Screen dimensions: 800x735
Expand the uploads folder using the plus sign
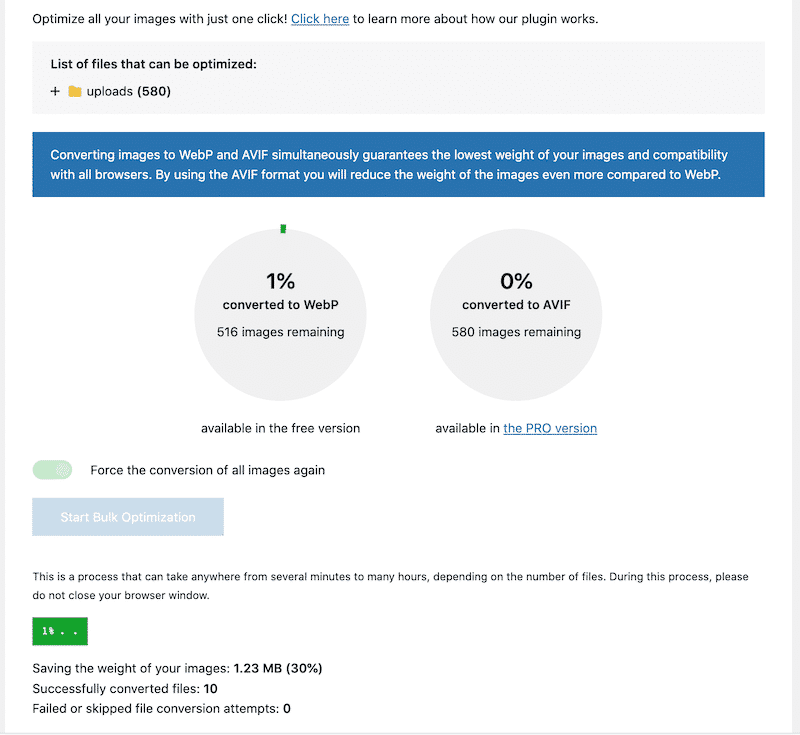pyautogui.click(x=55, y=91)
